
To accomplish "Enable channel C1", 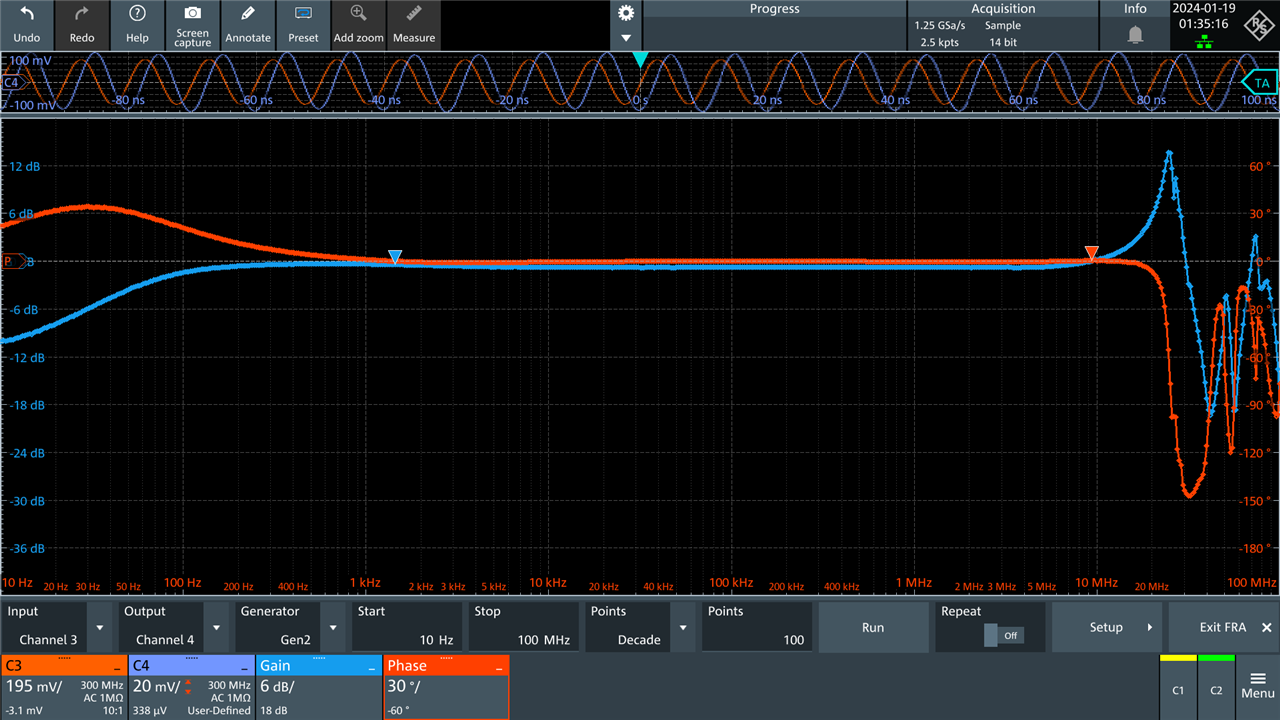I will [x=1178, y=687].
